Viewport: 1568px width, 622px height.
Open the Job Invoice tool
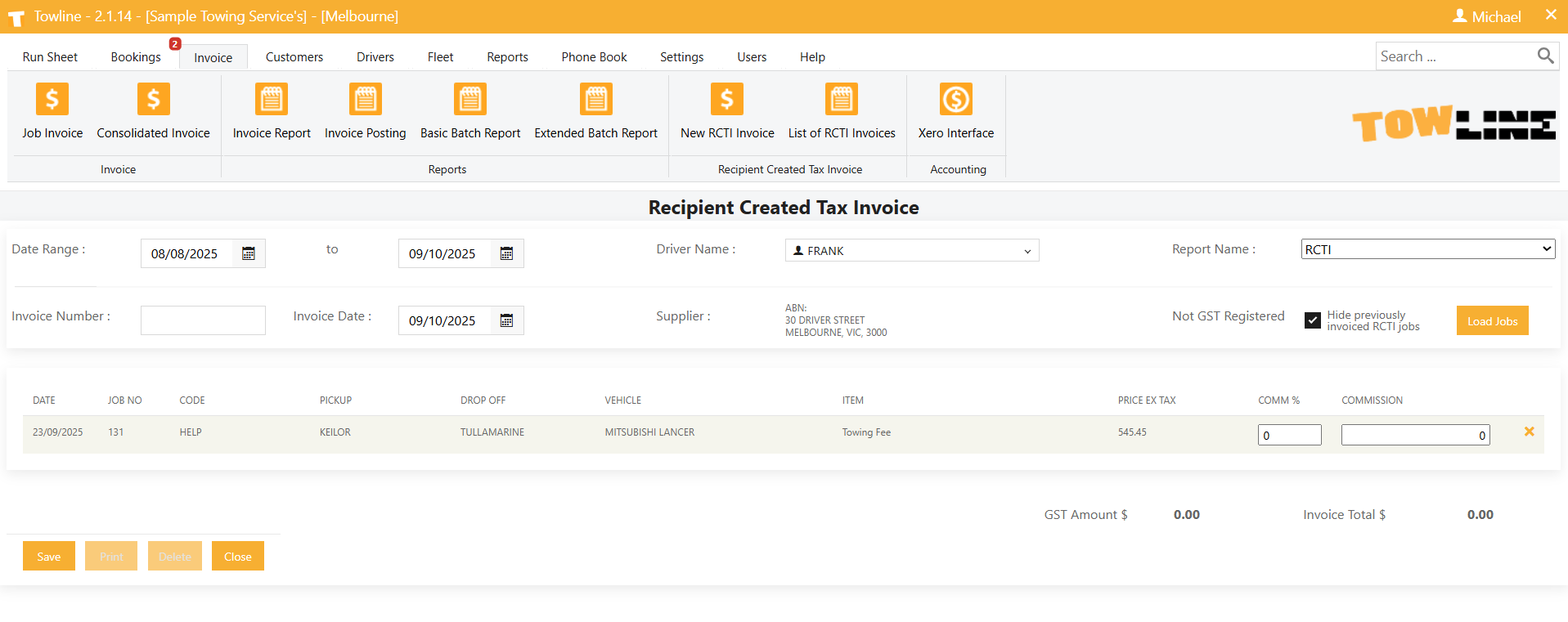click(52, 111)
